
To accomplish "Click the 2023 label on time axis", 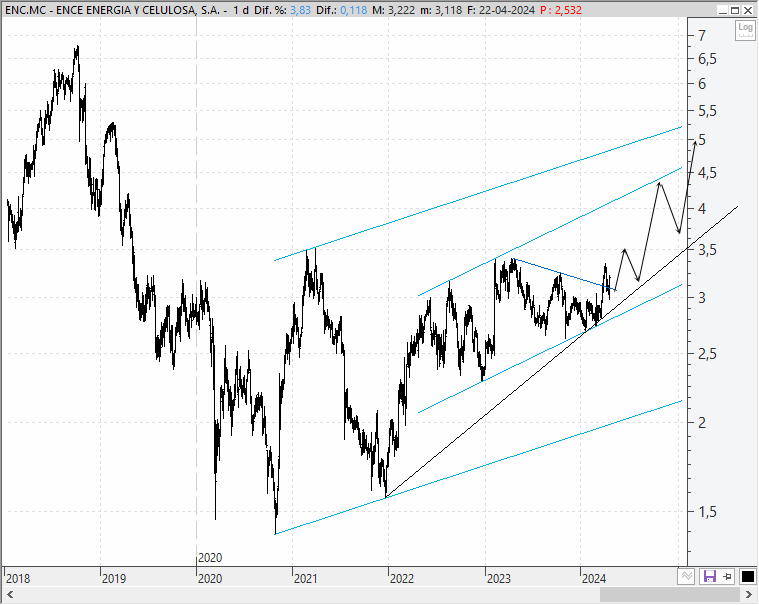I will [499, 578].
